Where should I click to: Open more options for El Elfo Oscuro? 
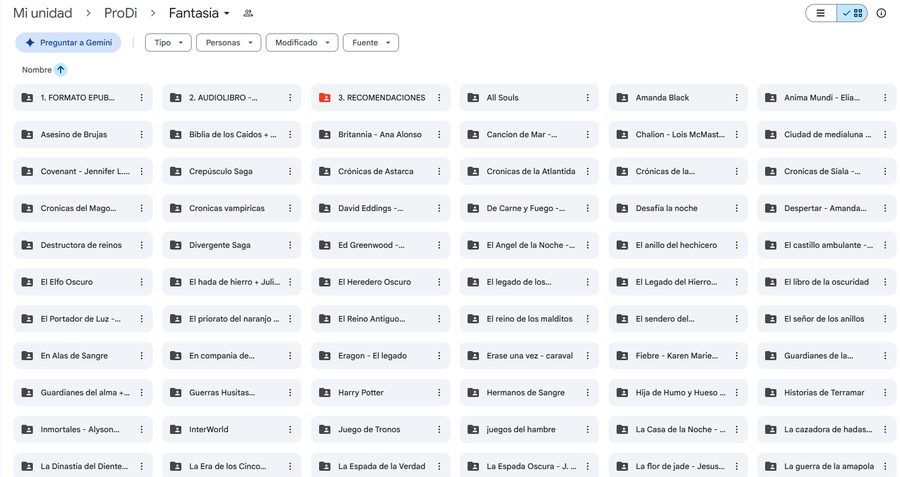142,282
